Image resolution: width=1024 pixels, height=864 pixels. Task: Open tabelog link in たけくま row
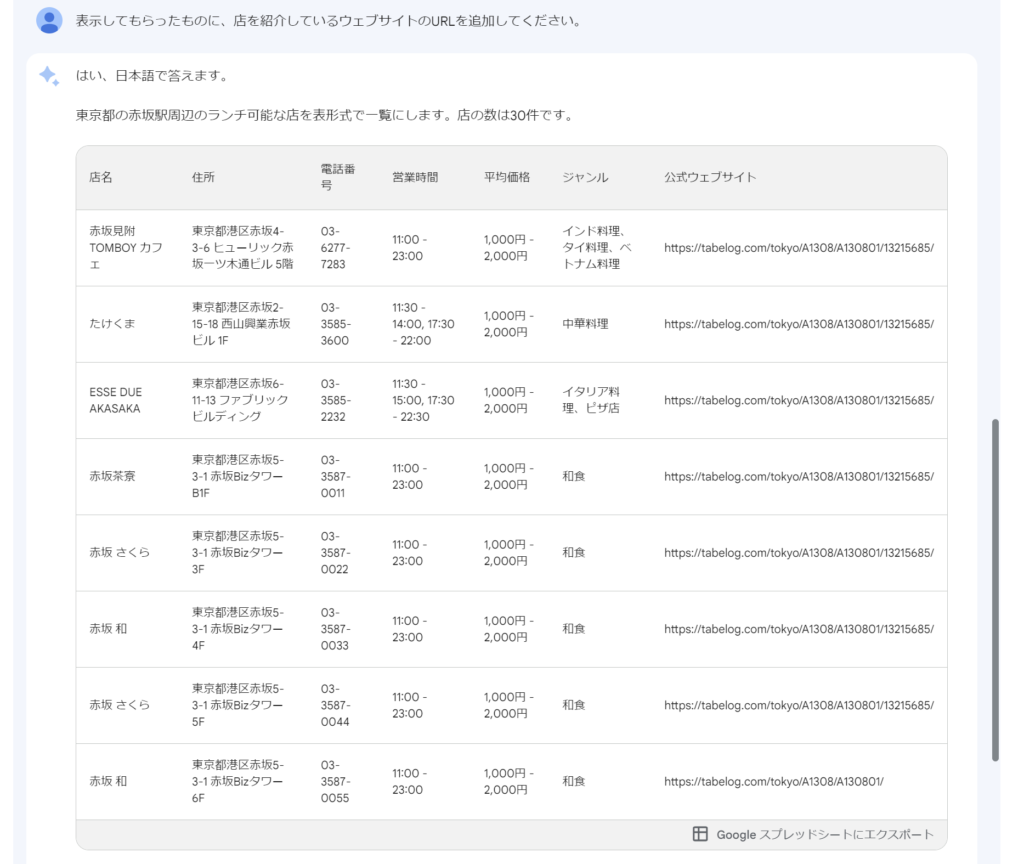[799, 324]
